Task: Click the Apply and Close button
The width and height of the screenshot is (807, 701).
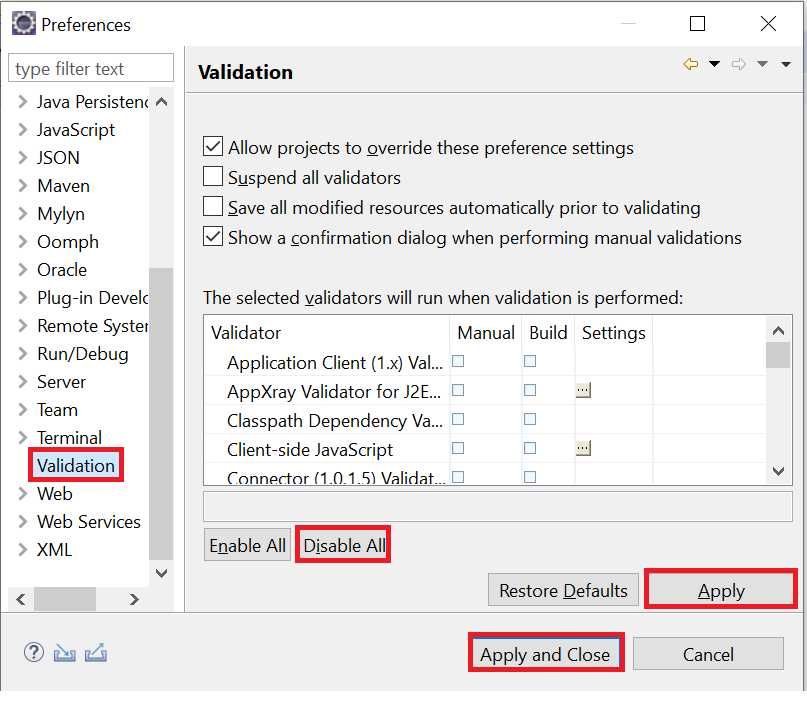Action: 546,653
